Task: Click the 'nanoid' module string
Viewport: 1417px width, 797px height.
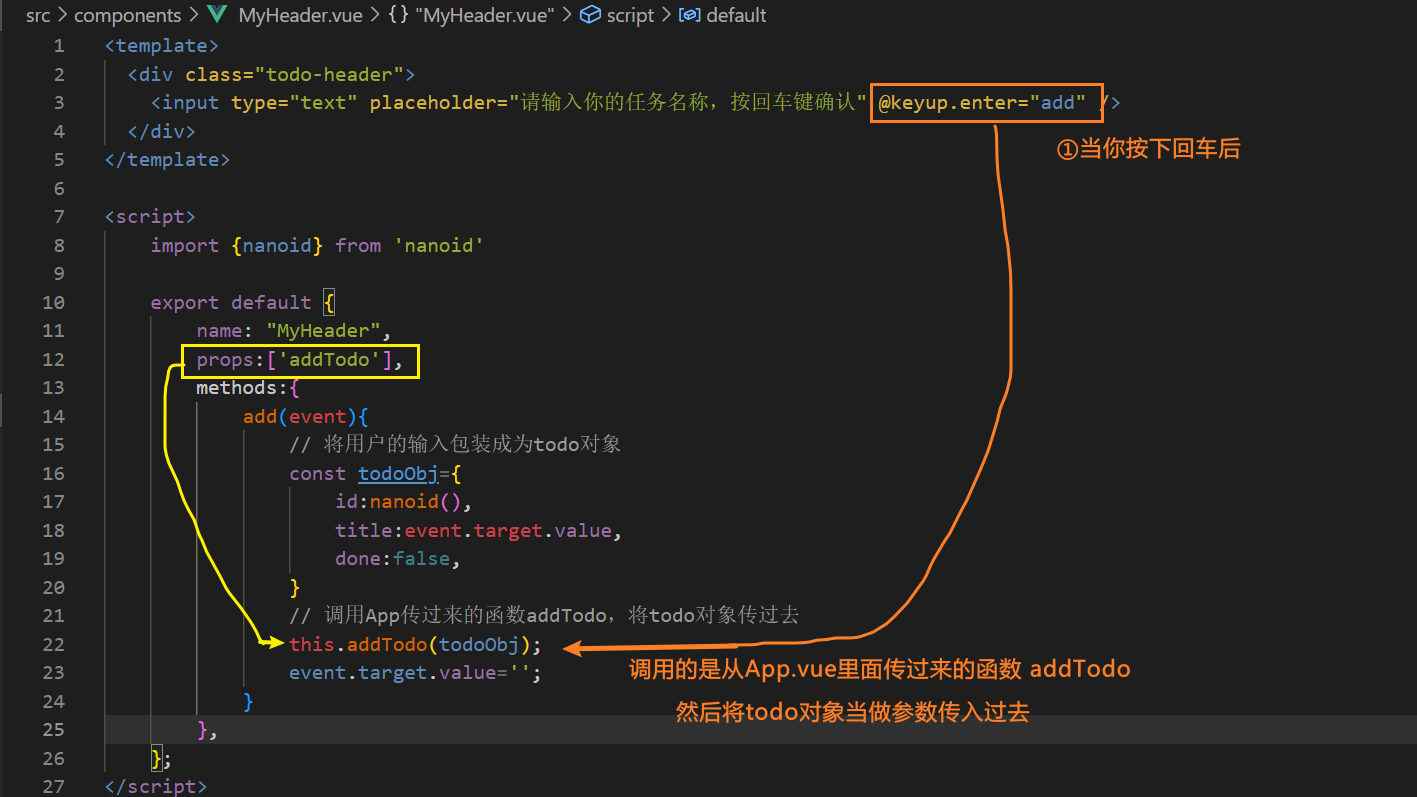Action: point(438,246)
